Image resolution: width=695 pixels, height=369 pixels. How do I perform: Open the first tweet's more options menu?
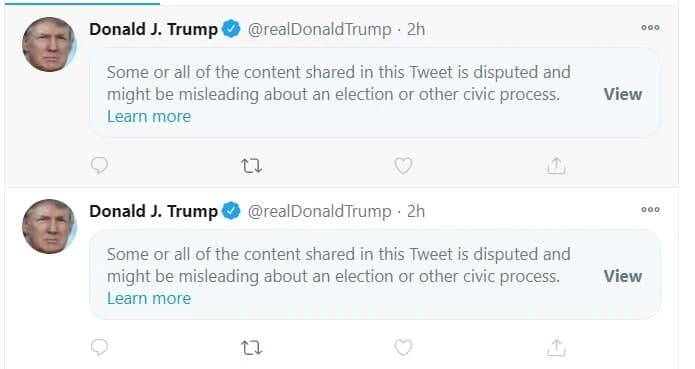(650, 27)
